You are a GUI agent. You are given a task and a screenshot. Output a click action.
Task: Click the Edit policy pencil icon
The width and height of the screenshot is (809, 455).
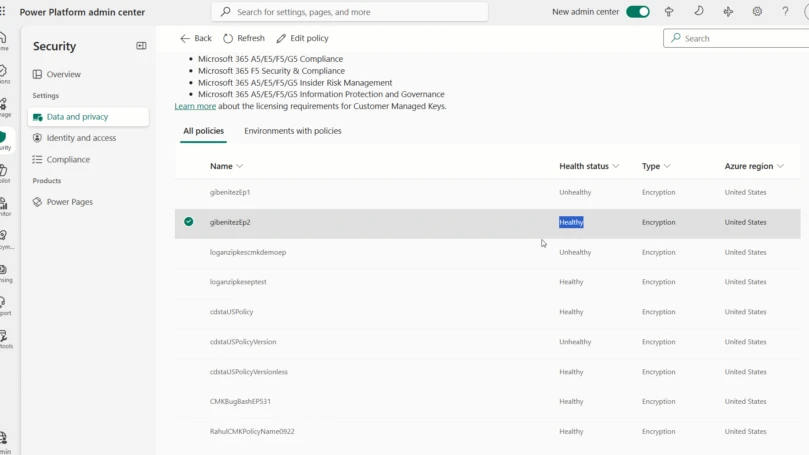[281, 38]
